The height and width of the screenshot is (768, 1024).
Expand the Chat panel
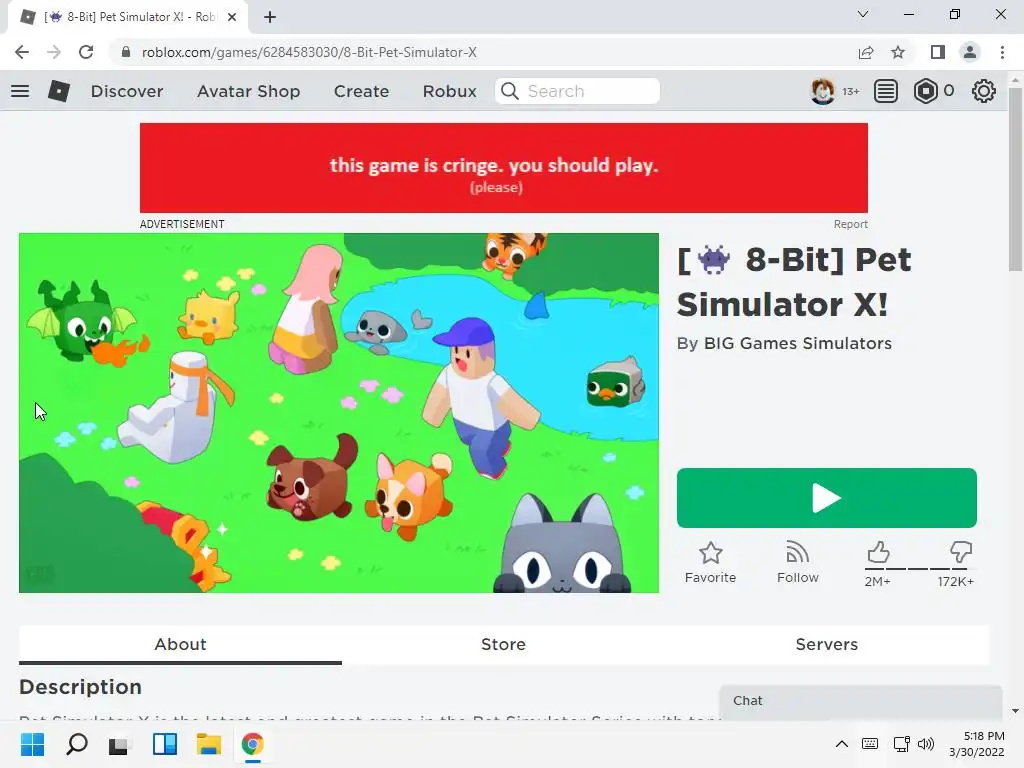coord(860,701)
